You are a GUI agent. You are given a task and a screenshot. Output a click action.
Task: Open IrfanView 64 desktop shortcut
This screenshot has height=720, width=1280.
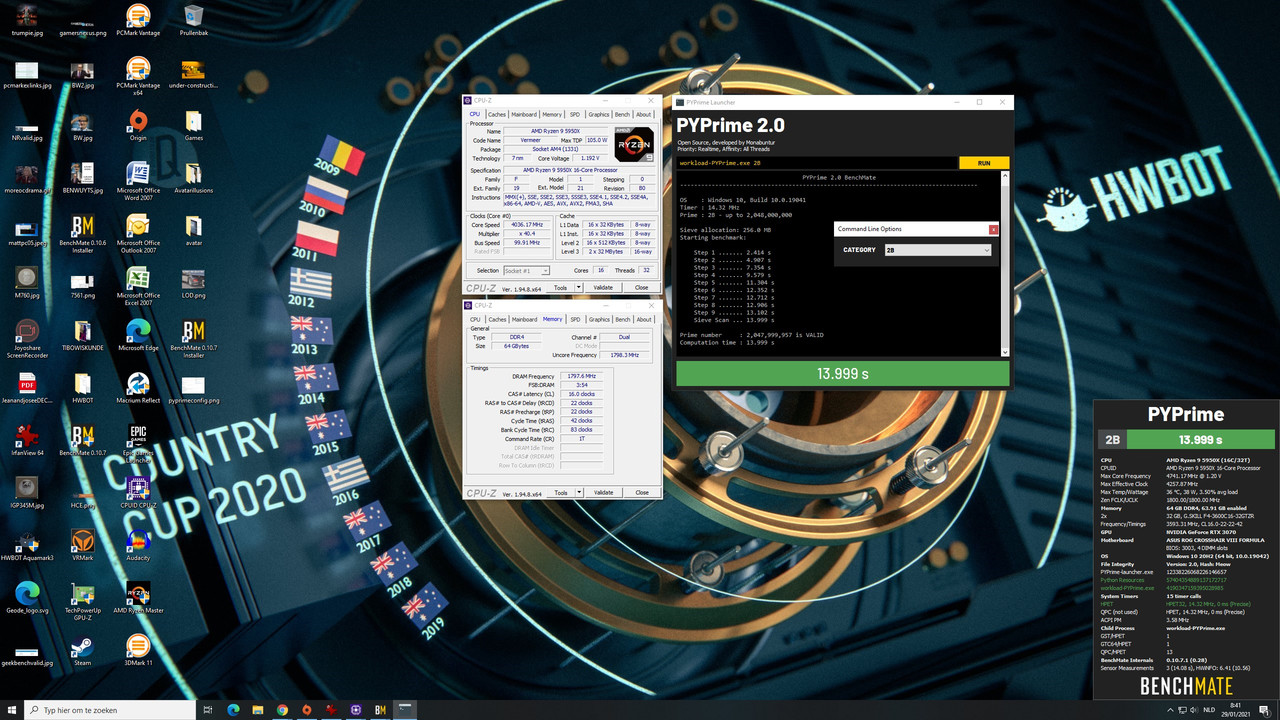tap(26, 440)
